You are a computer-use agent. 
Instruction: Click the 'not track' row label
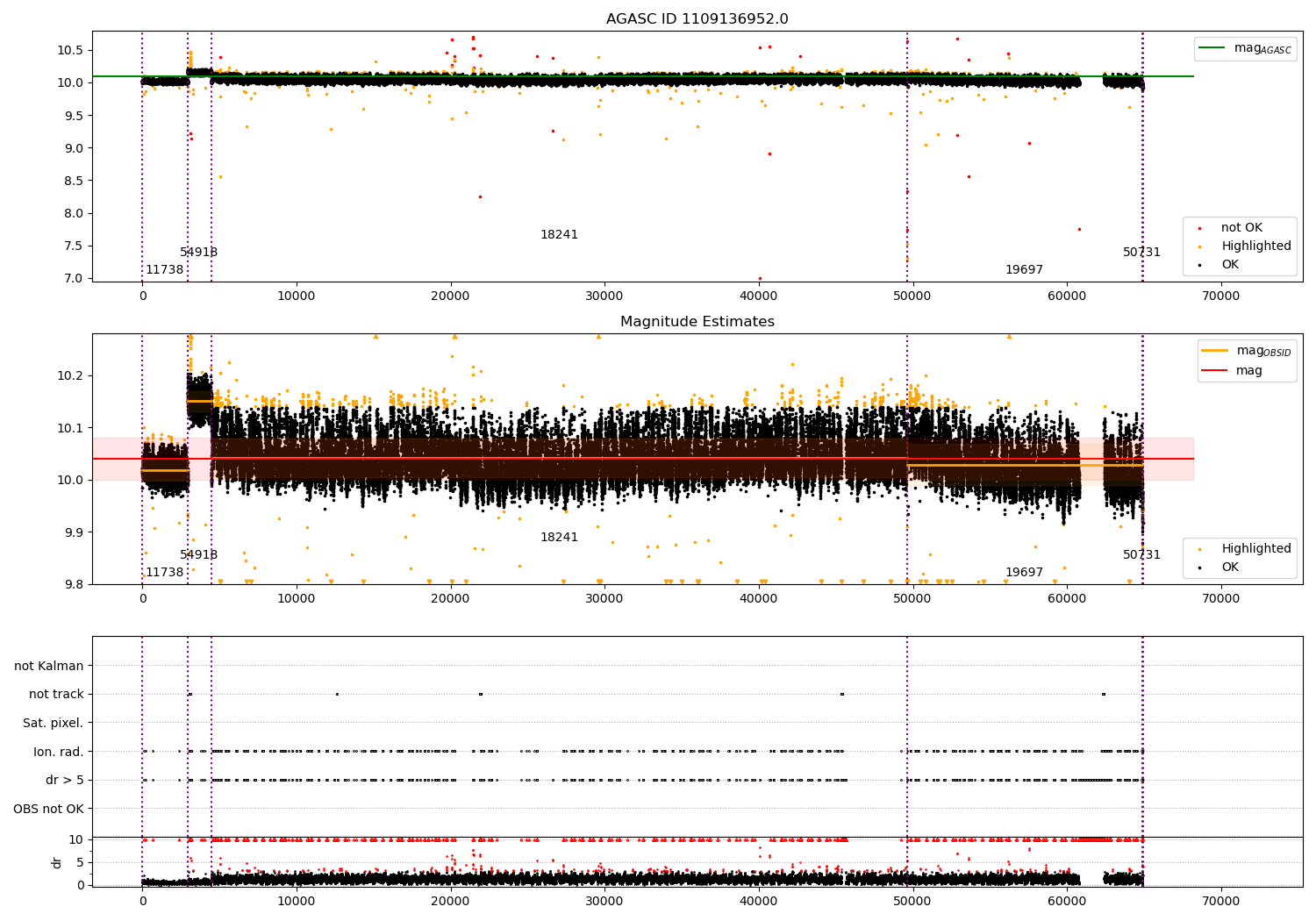coord(56,694)
